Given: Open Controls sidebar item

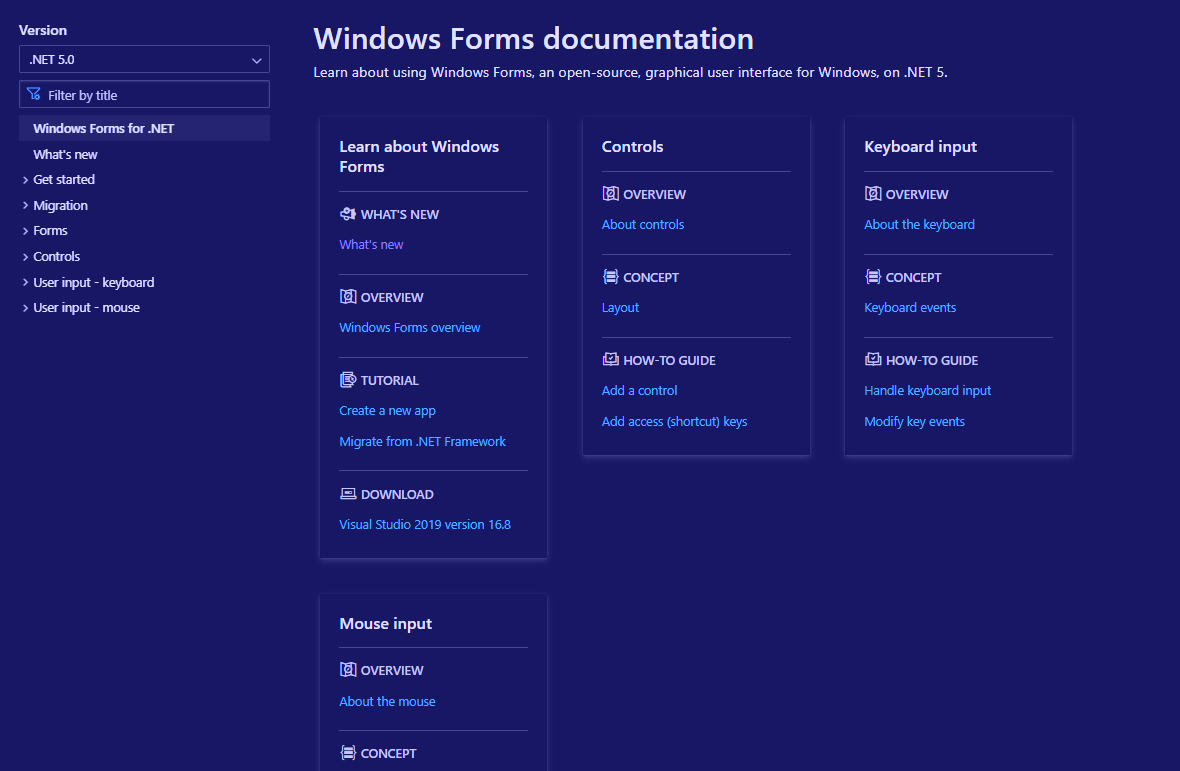Looking at the screenshot, I should [56, 256].
